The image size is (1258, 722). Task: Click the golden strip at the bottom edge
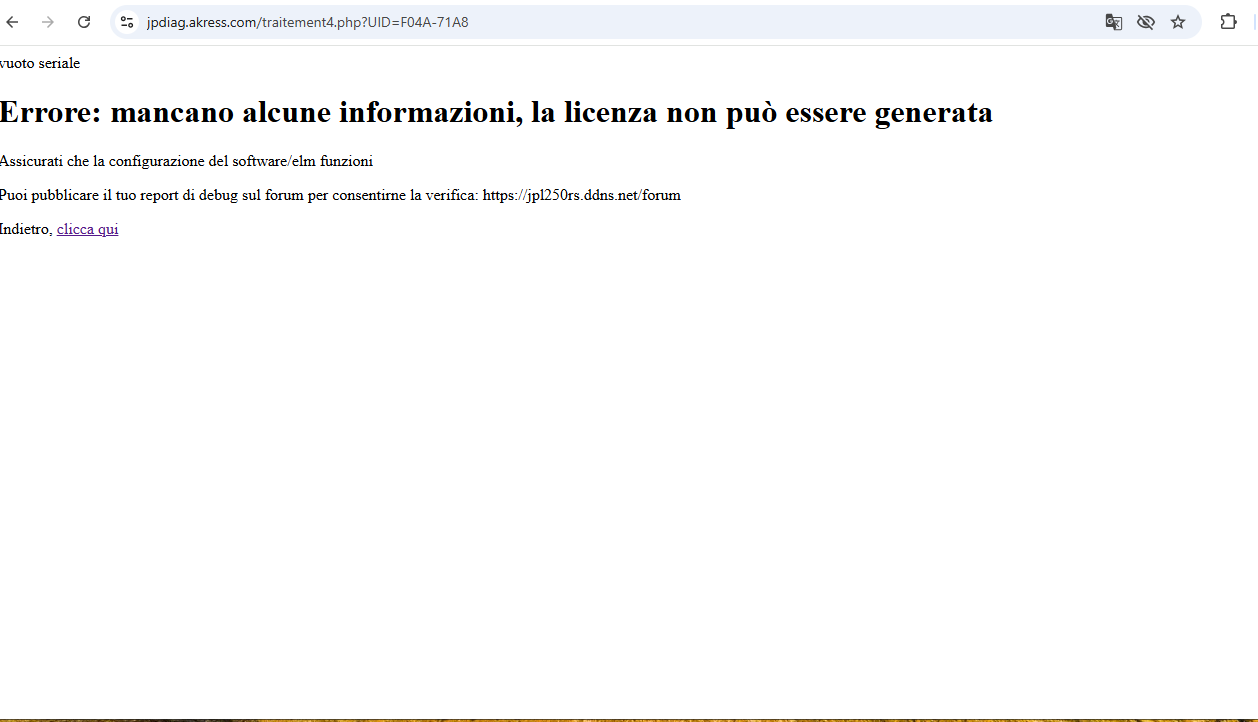(x=629, y=717)
